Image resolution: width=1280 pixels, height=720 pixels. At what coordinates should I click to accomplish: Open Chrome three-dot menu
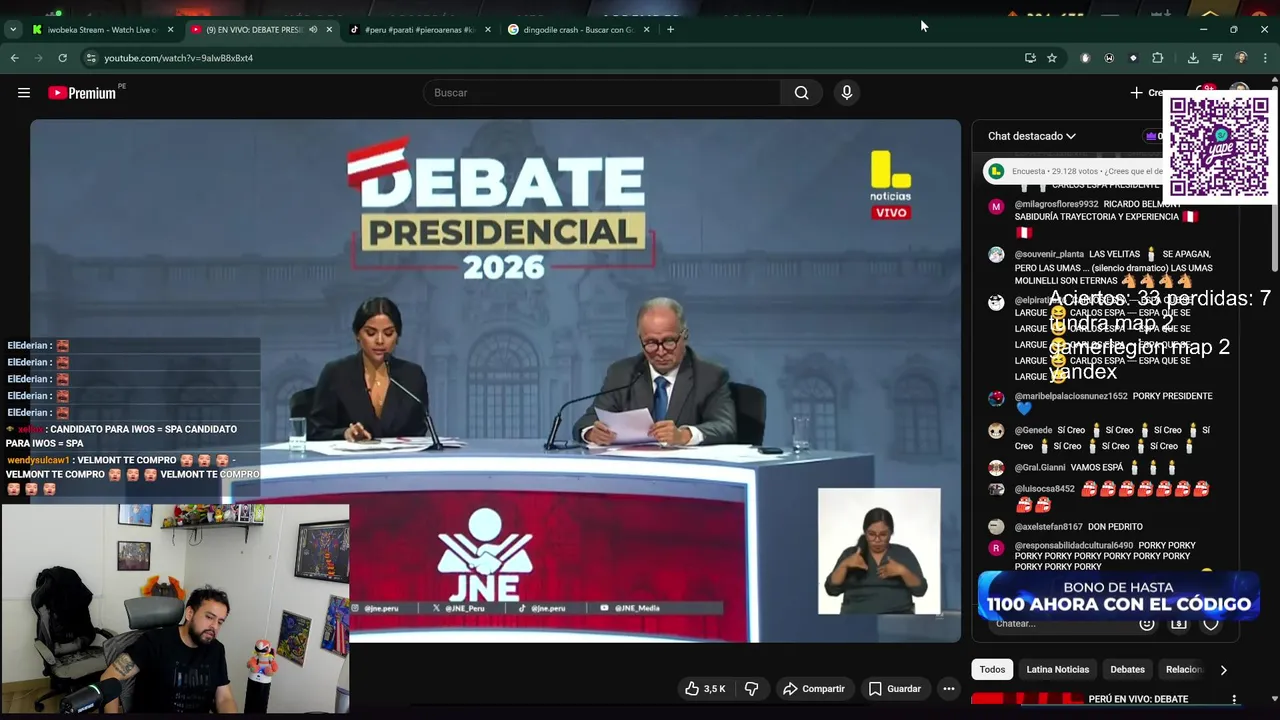1265,58
